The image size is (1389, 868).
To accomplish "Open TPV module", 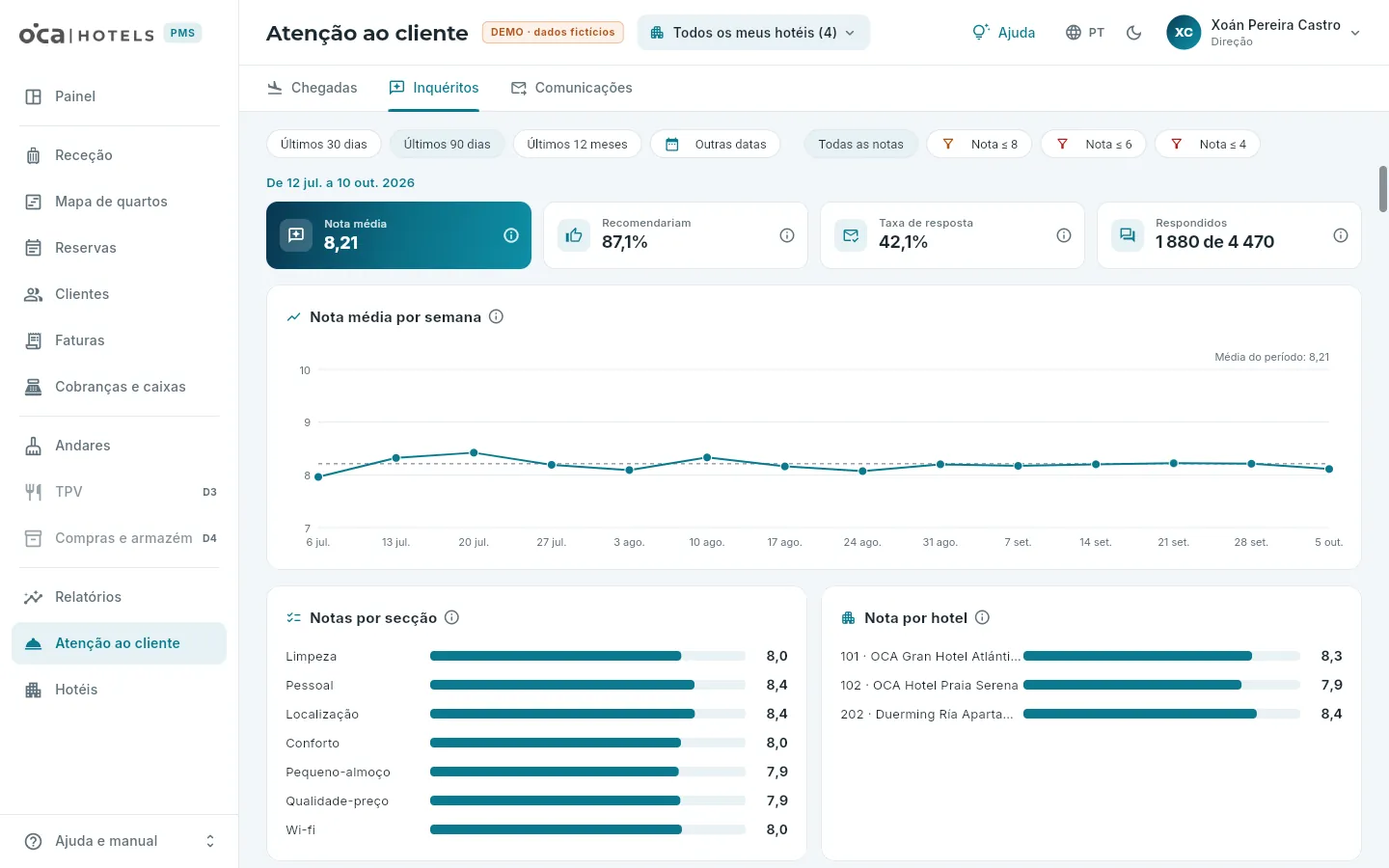I will click(119, 492).
